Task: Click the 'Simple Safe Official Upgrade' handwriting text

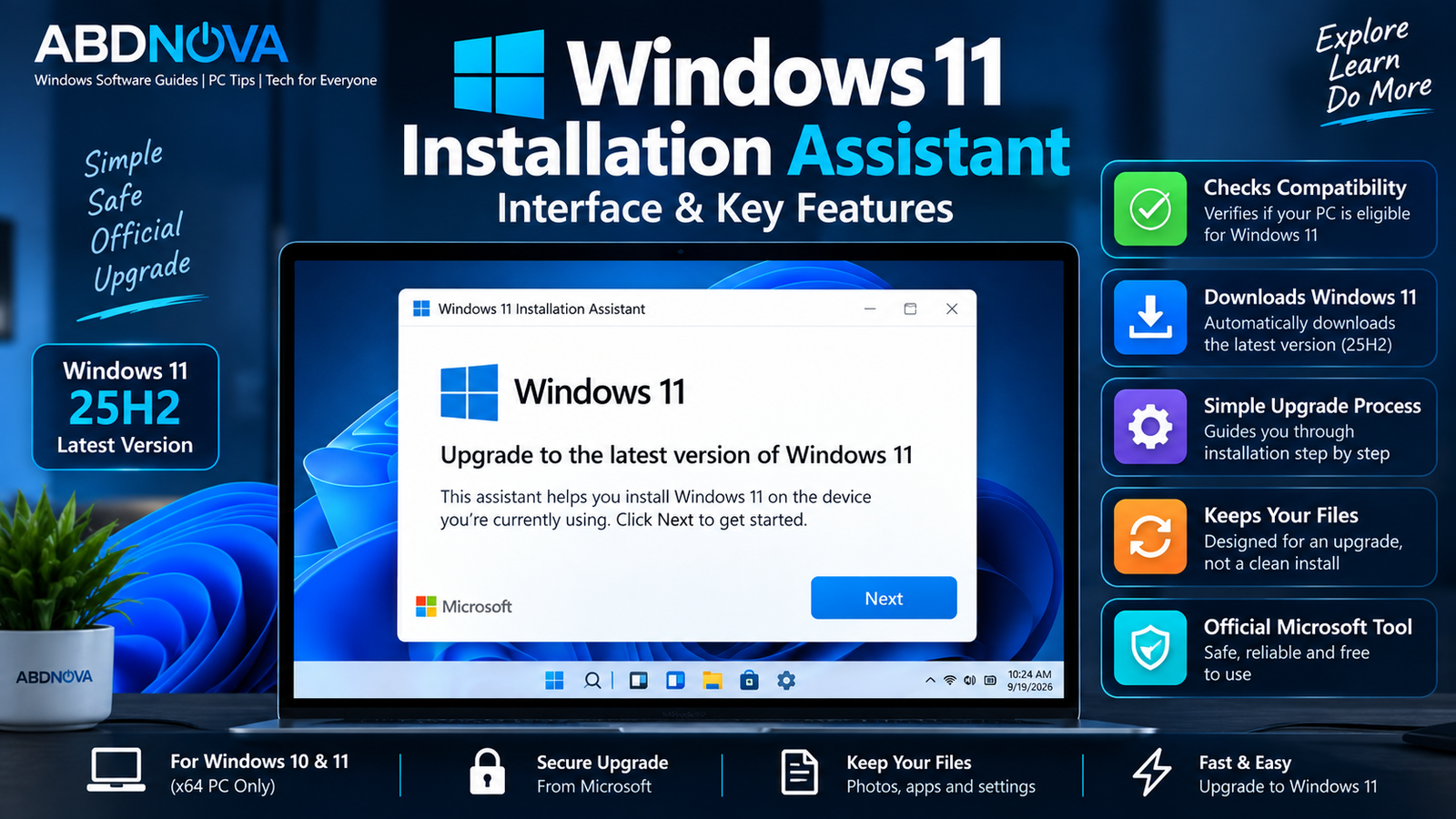Action: (x=138, y=218)
